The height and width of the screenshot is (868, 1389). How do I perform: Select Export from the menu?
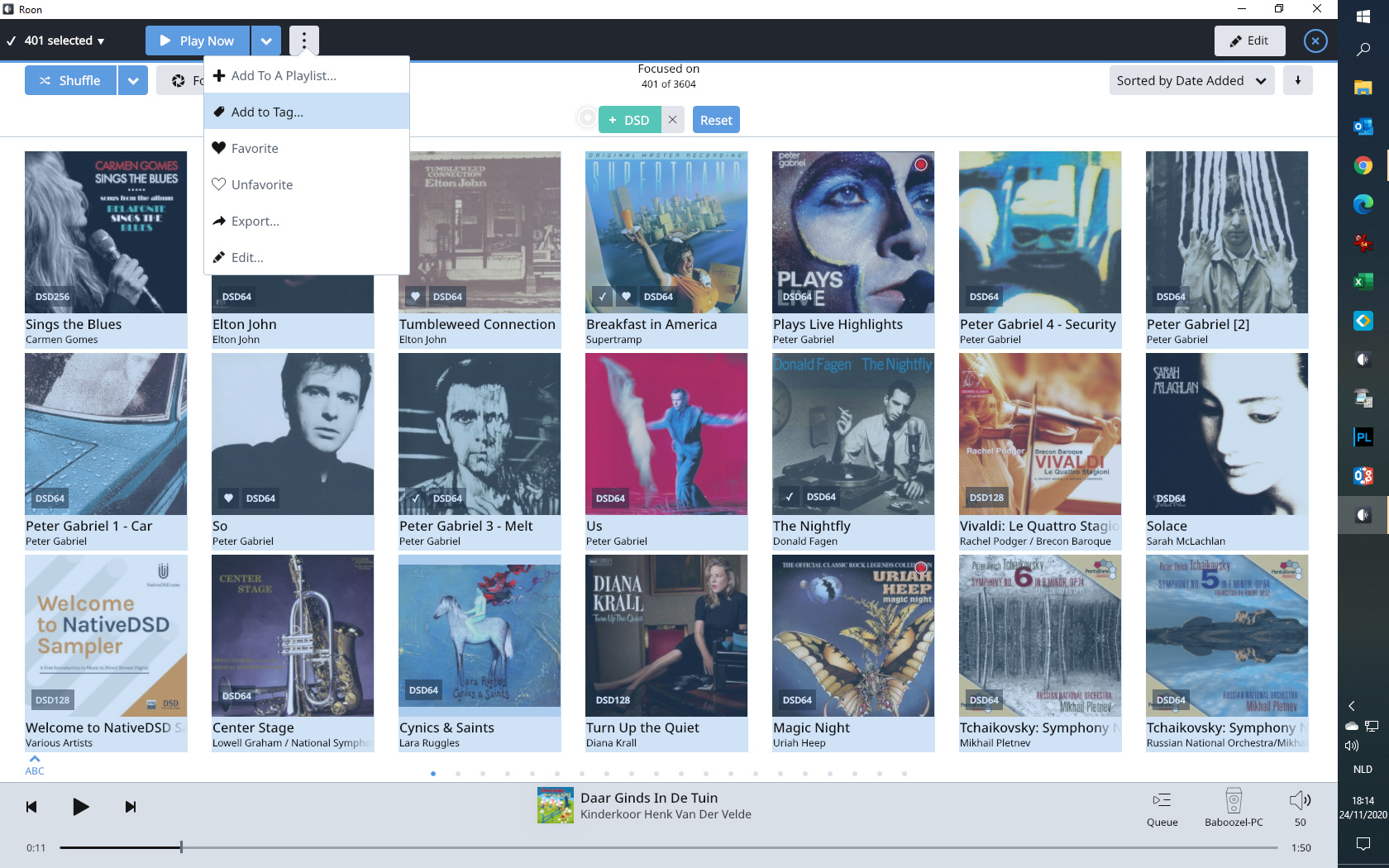[x=307, y=221]
